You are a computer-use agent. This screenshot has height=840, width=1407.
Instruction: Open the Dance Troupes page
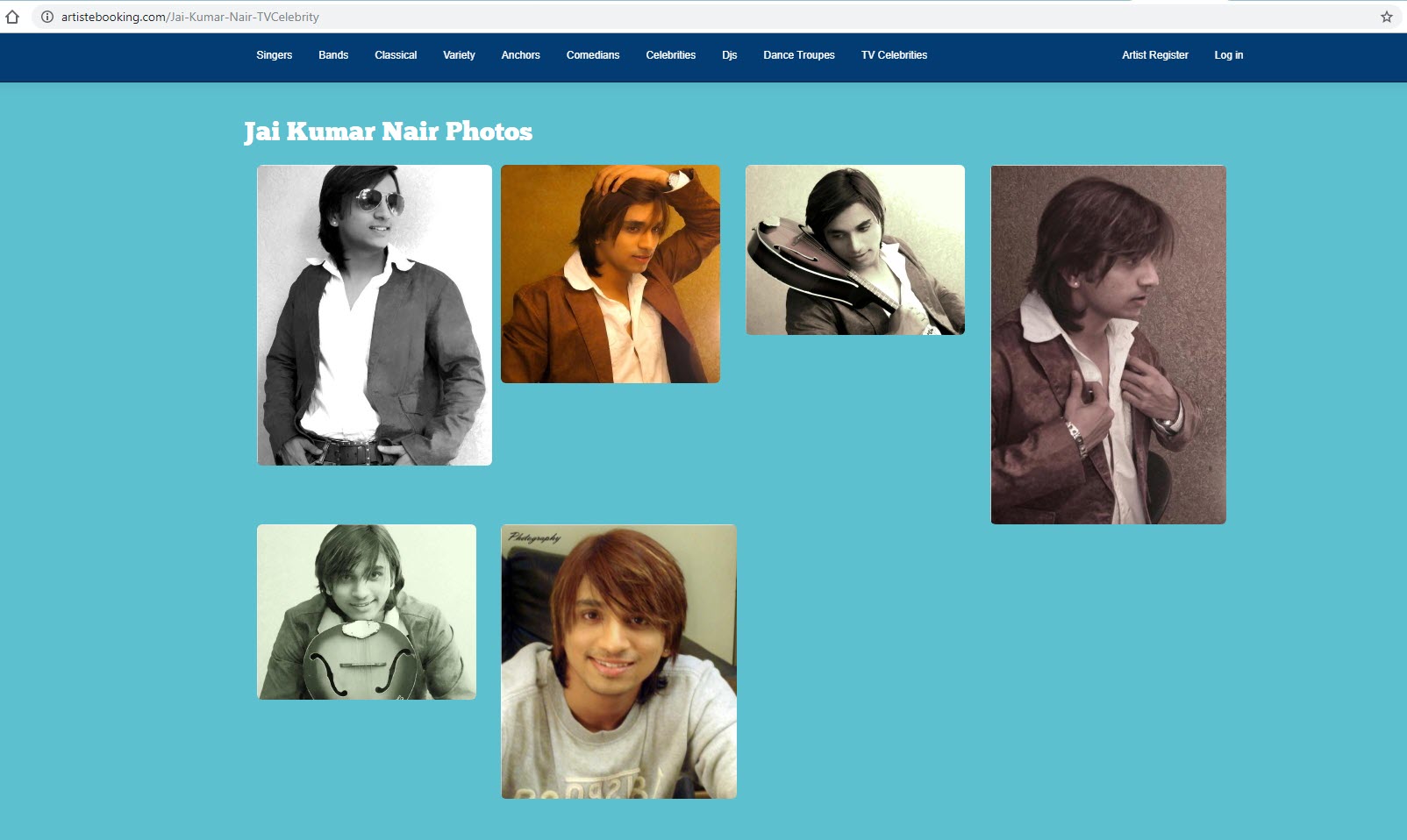pyautogui.click(x=799, y=55)
